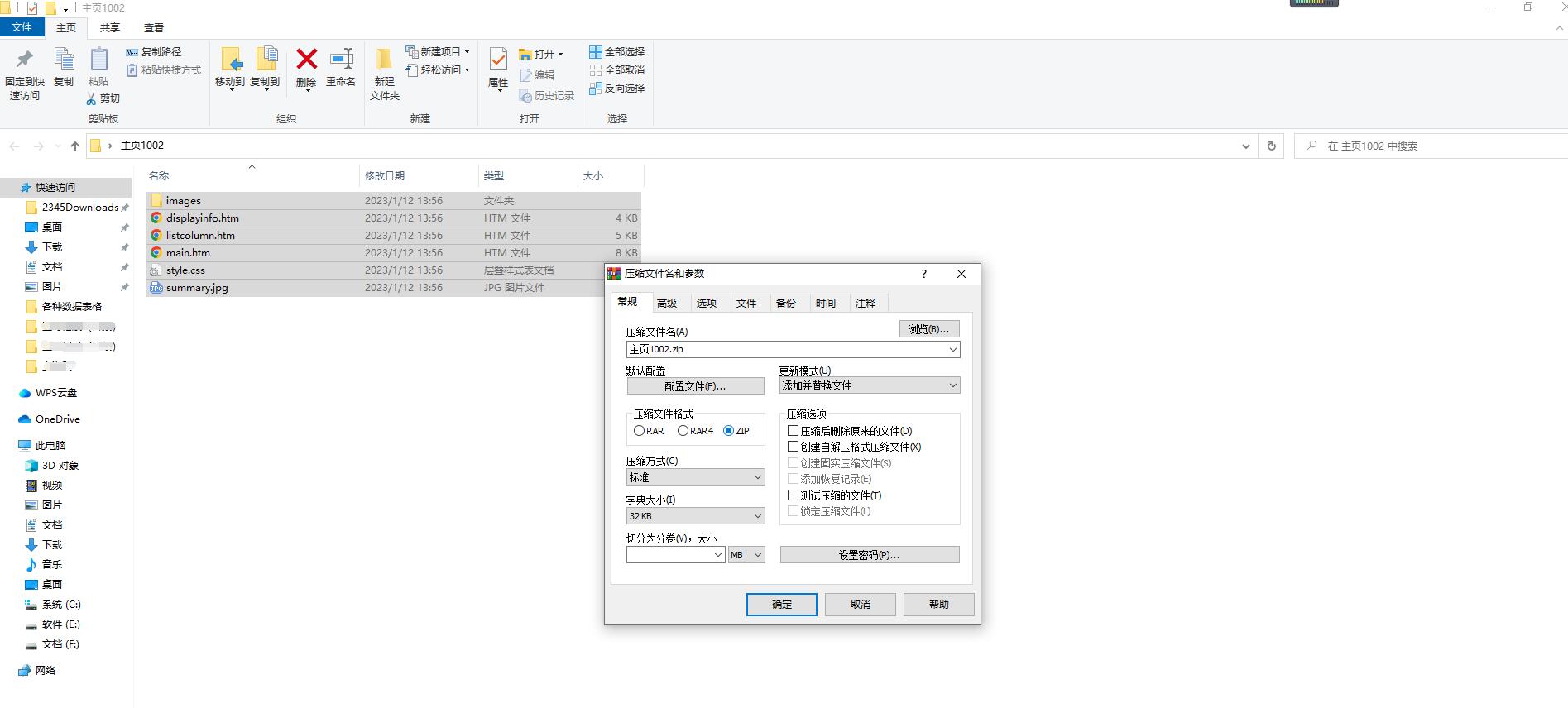Open the compression method (压缩方式) dropdown

point(695,477)
